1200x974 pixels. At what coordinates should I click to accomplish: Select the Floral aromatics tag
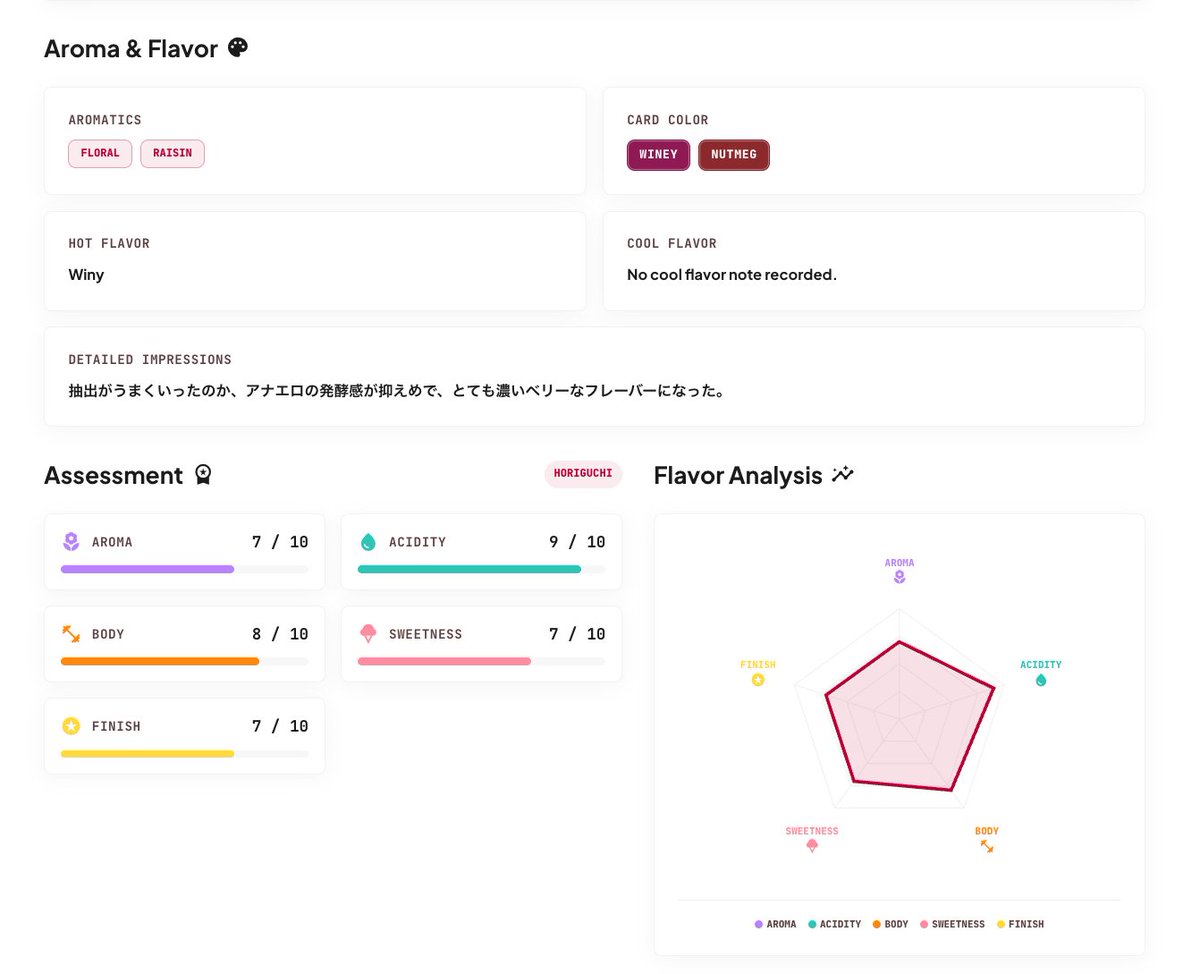100,154
